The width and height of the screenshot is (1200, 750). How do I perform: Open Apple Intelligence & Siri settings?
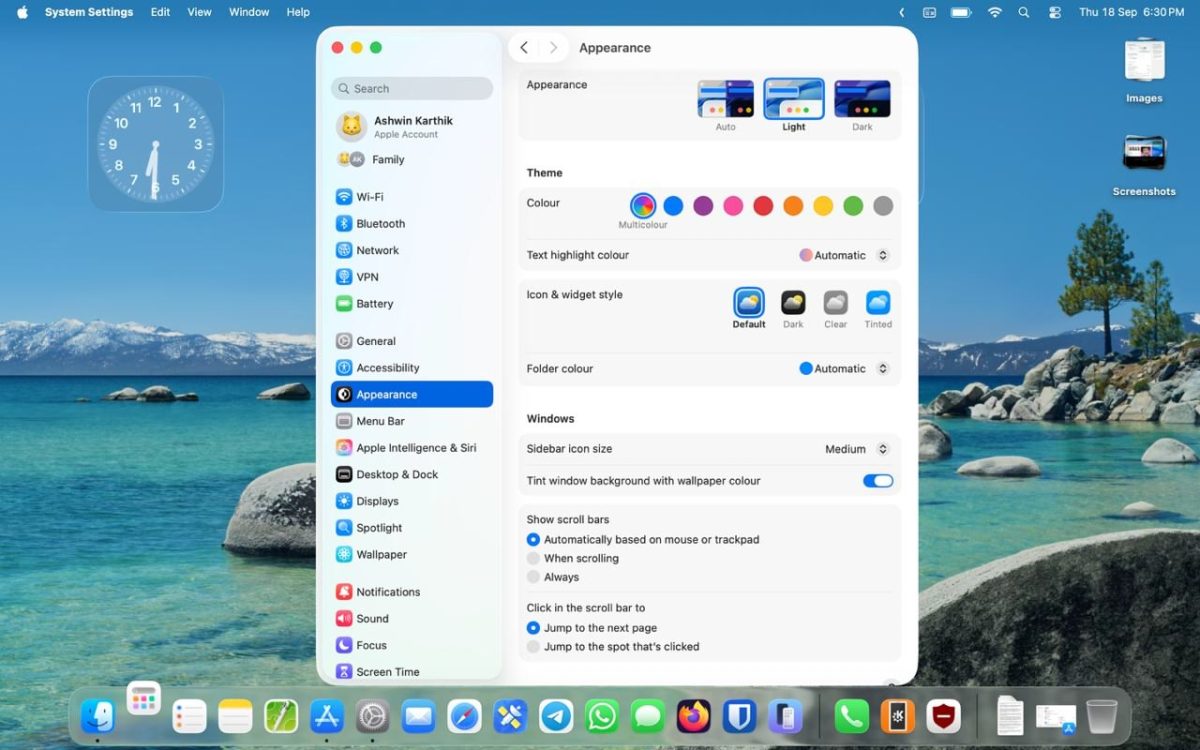(412, 448)
